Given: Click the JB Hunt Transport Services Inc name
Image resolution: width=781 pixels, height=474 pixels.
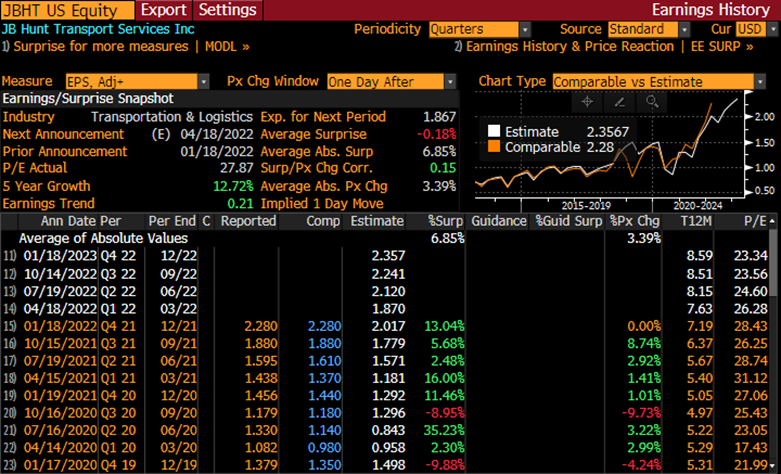Looking at the screenshot, I should point(98,29).
